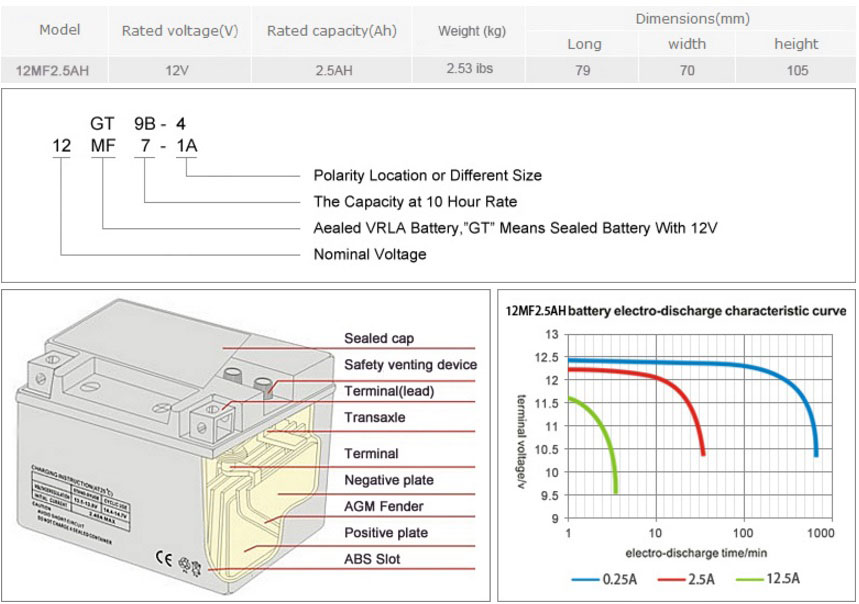Click the Polarity Location or Different Size text
The width and height of the screenshot is (859, 604).
(x=428, y=175)
